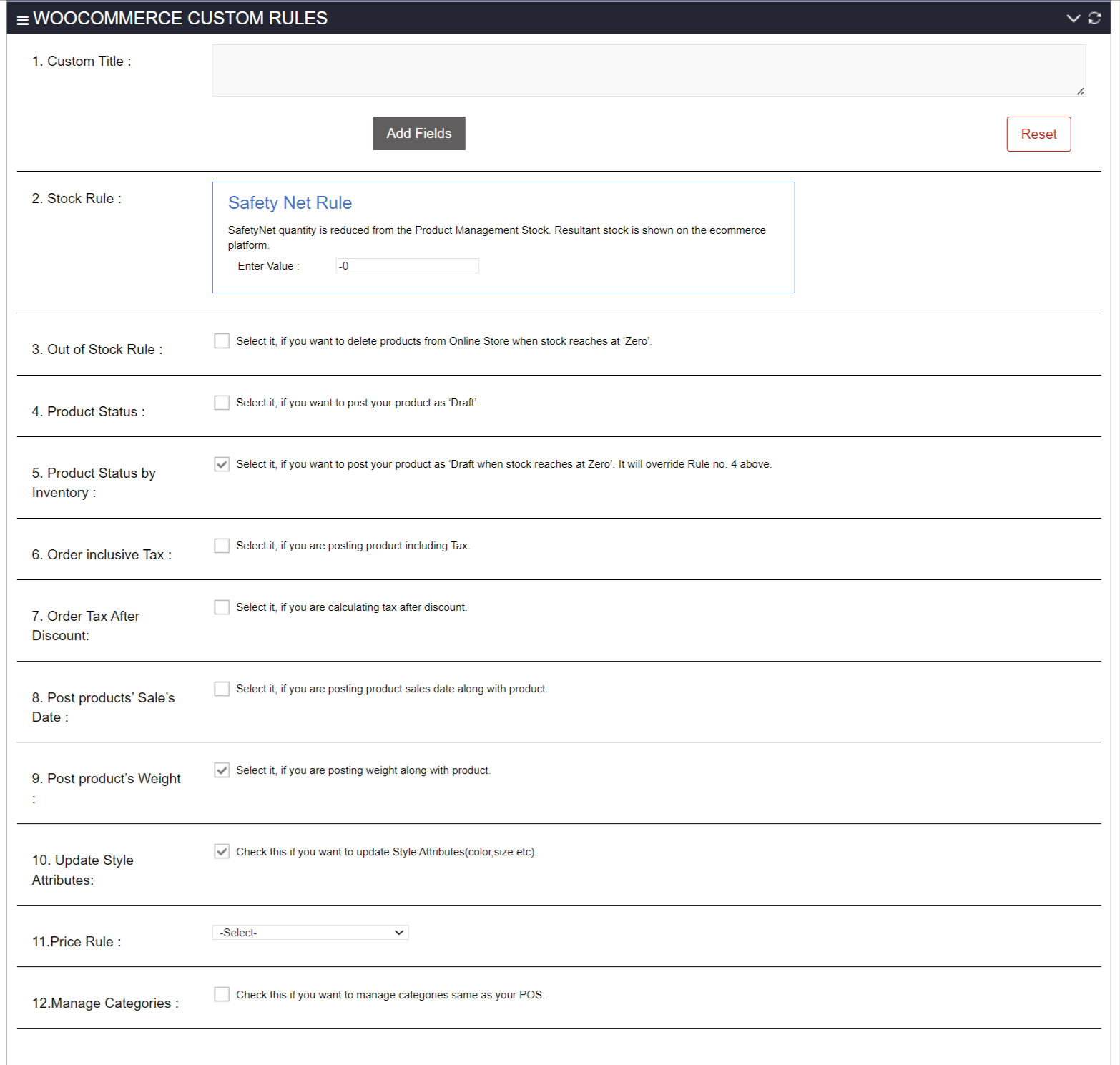Click the WOOCOMMERCE CUSTOM RULES title text
The height and width of the screenshot is (1065, 1120).
(x=180, y=19)
